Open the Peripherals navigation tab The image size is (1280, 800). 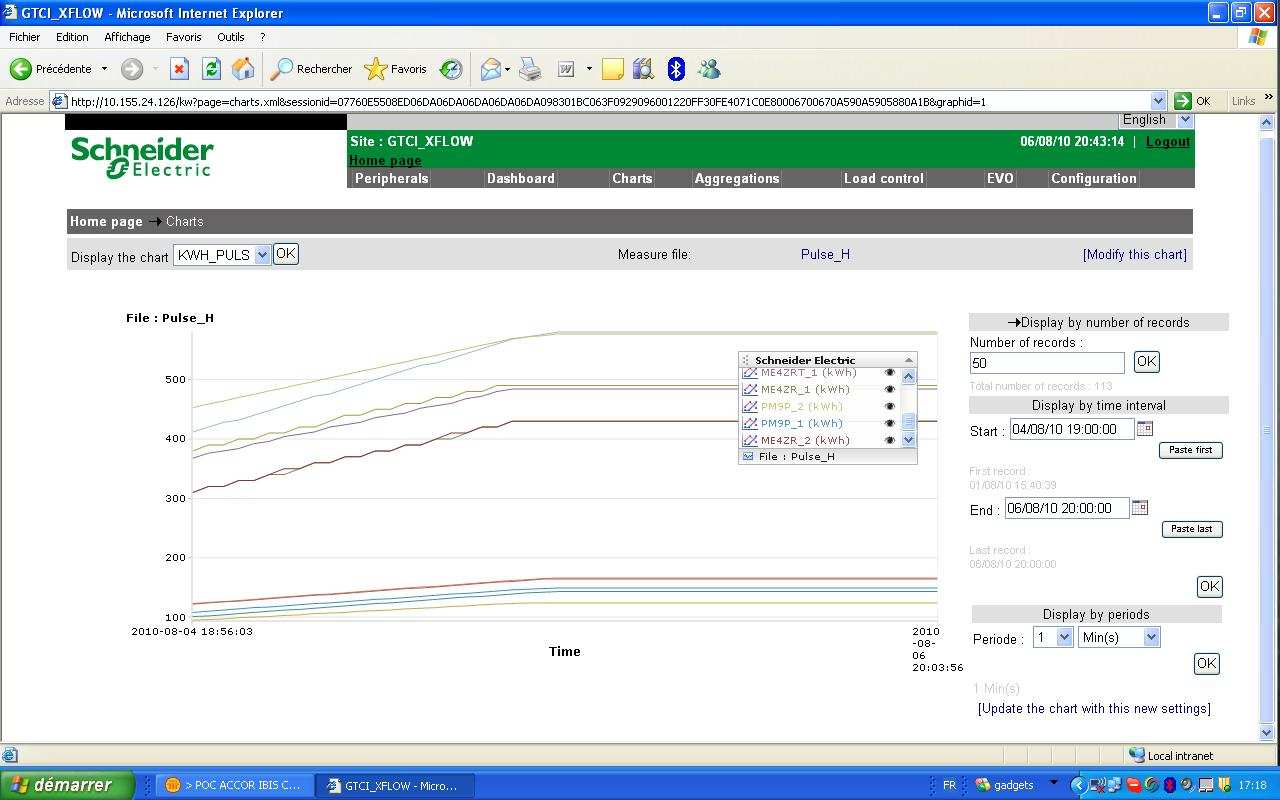[x=391, y=178]
